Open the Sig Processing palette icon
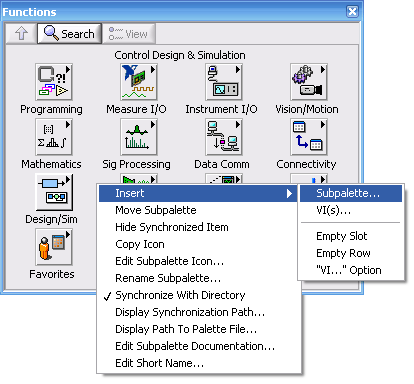Image resolution: width=414 pixels, height=384 pixels. click(x=139, y=137)
